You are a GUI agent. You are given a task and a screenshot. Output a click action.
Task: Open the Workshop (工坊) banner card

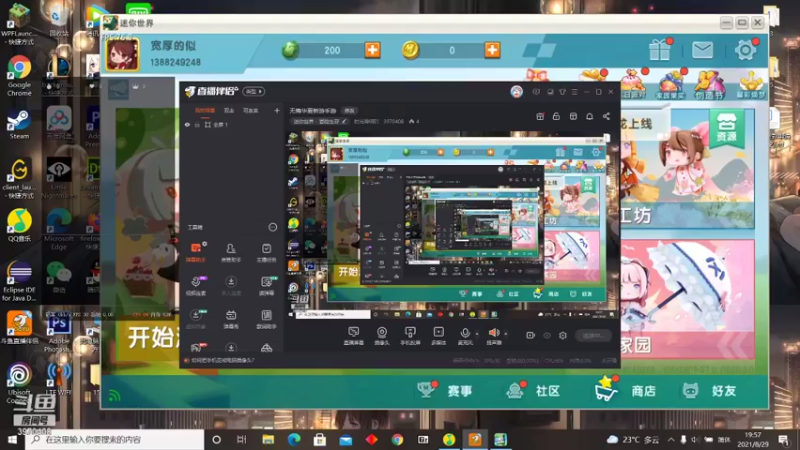point(687,168)
